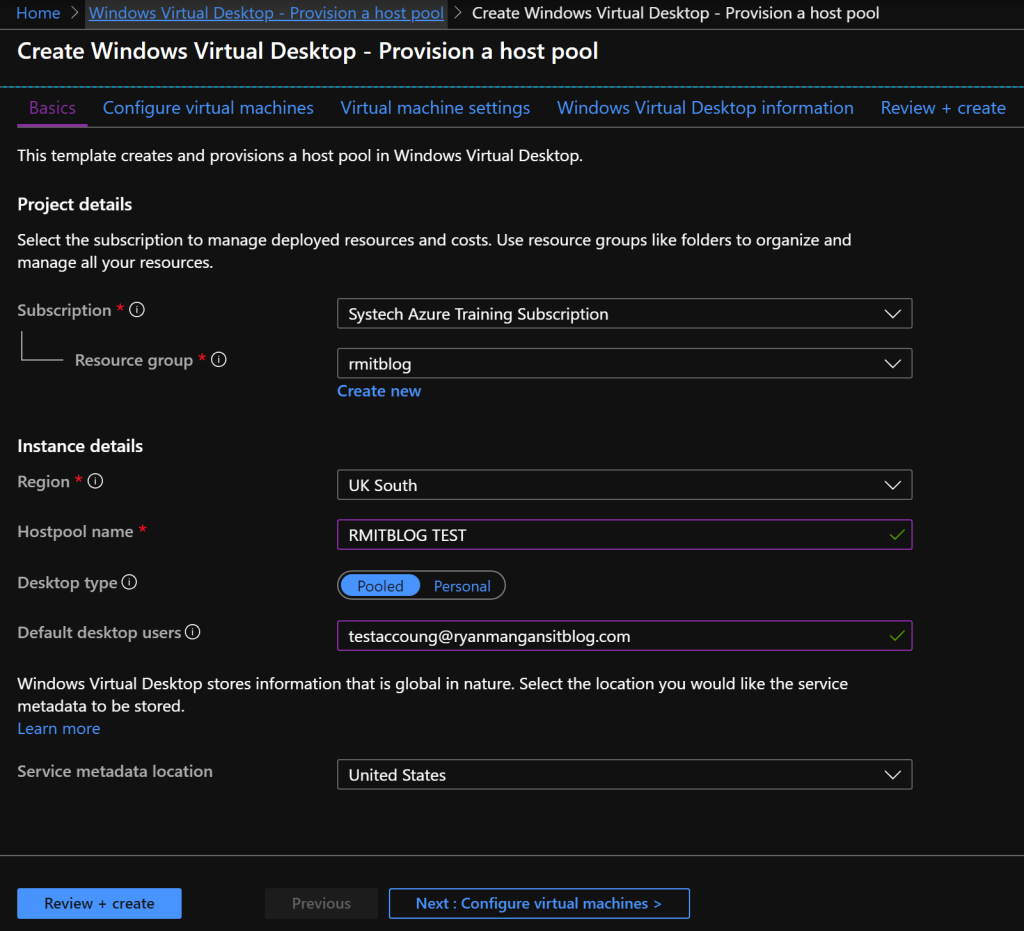Click the Service metadata location label
The height and width of the screenshot is (931, 1024).
coord(115,771)
